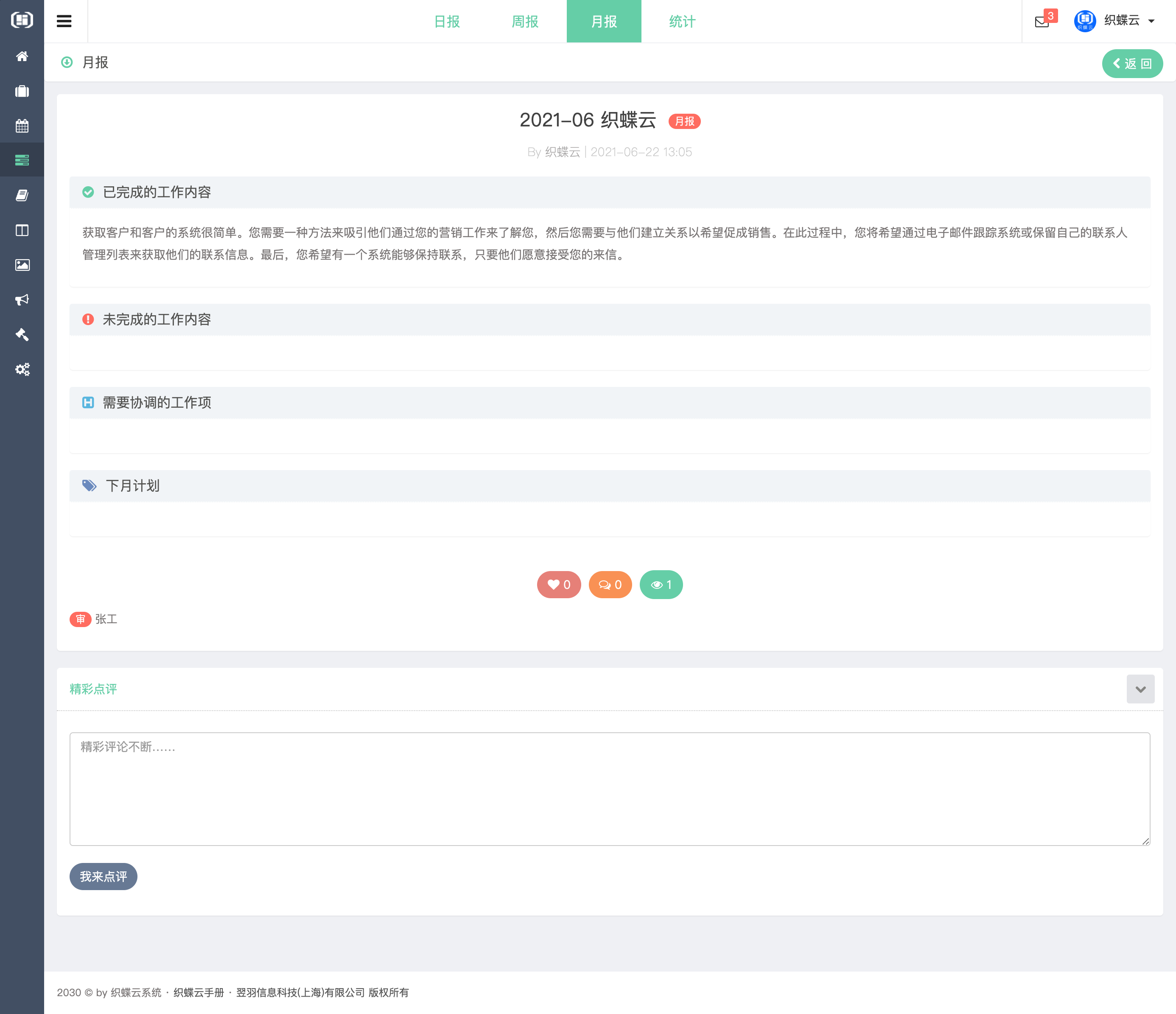Open the gavel icon in sidebar
Screen dimensions: 1176x1014
[22, 334]
